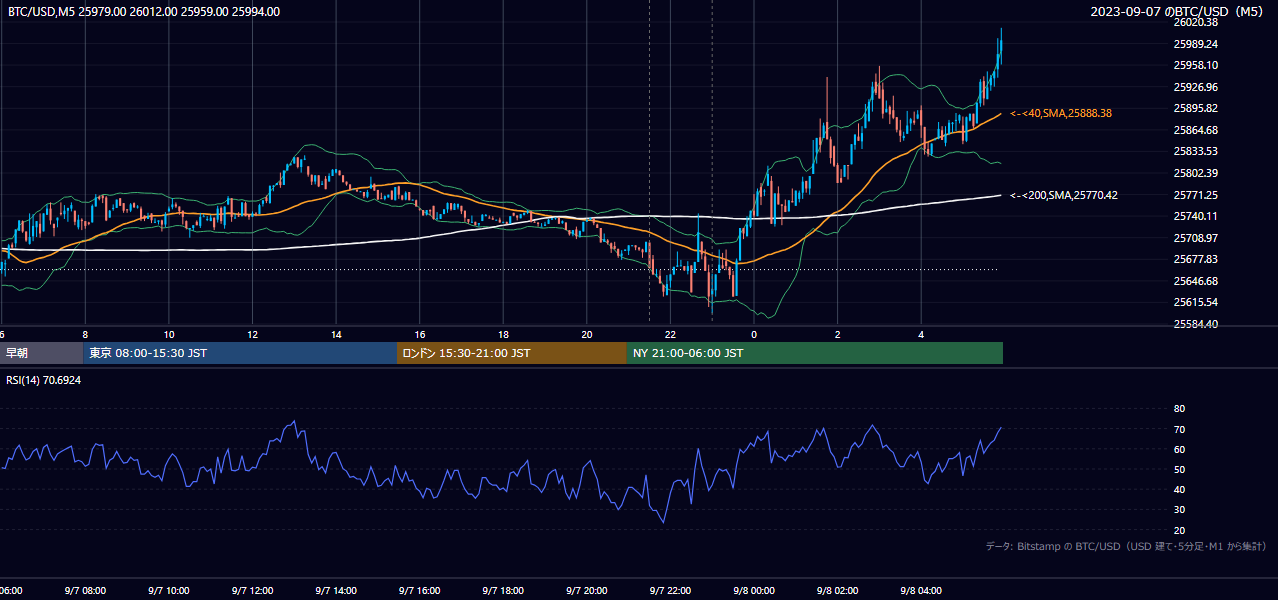Viewport: 1278px width, 600px height.
Task: Click the 9/8 04:00 bottom time label
Action: [922, 591]
